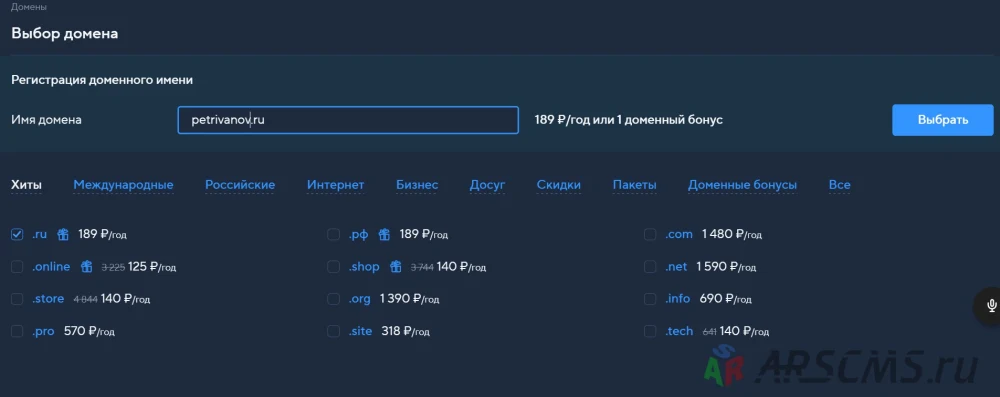Click the .site domain zone link
This screenshot has width=1000, height=397.
click(360, 331)
